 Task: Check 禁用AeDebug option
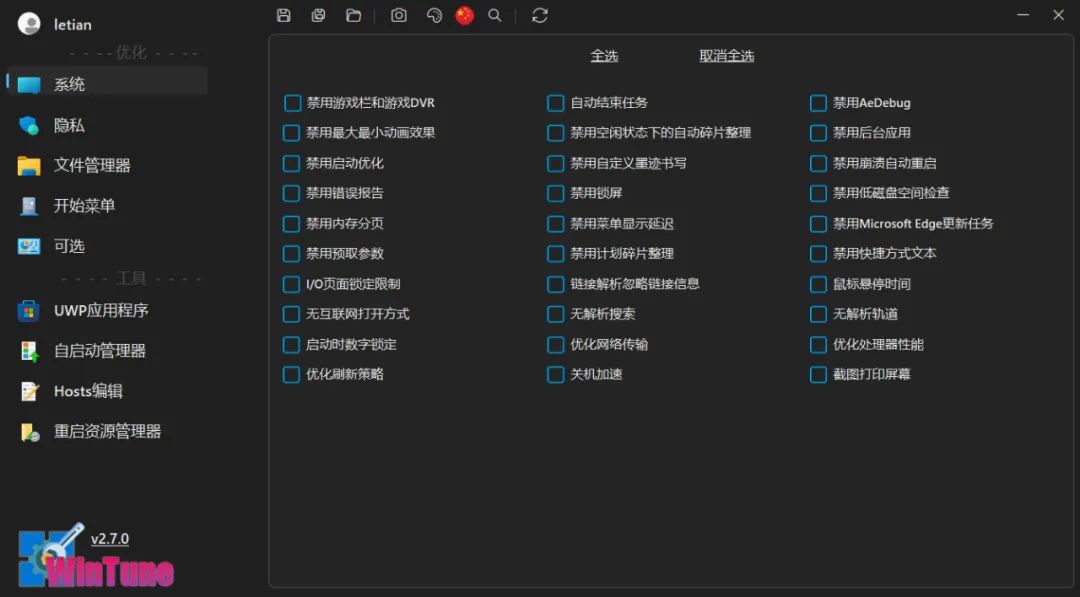[x=818, y=103]
